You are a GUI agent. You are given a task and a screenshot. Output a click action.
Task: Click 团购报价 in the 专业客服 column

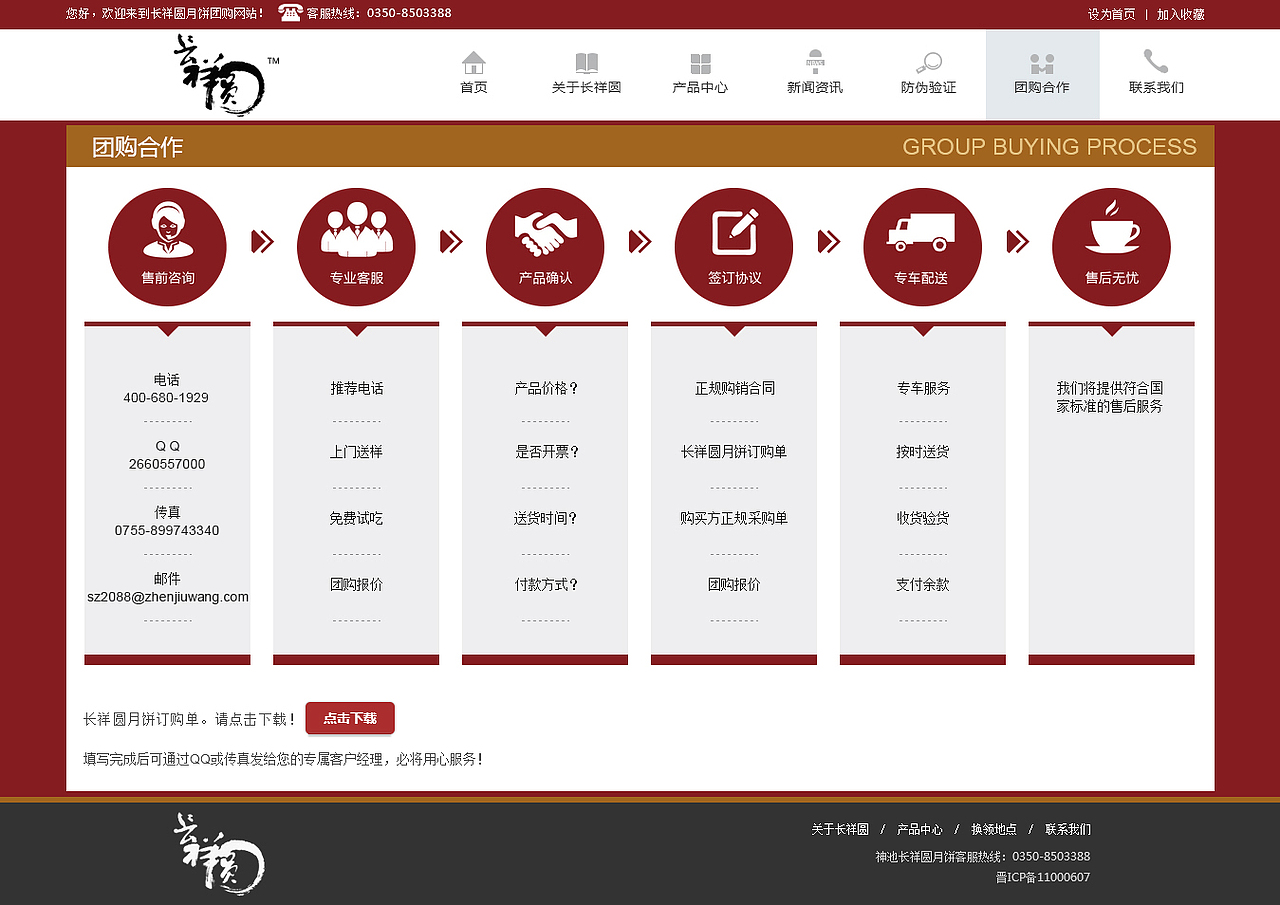(357, 584)
